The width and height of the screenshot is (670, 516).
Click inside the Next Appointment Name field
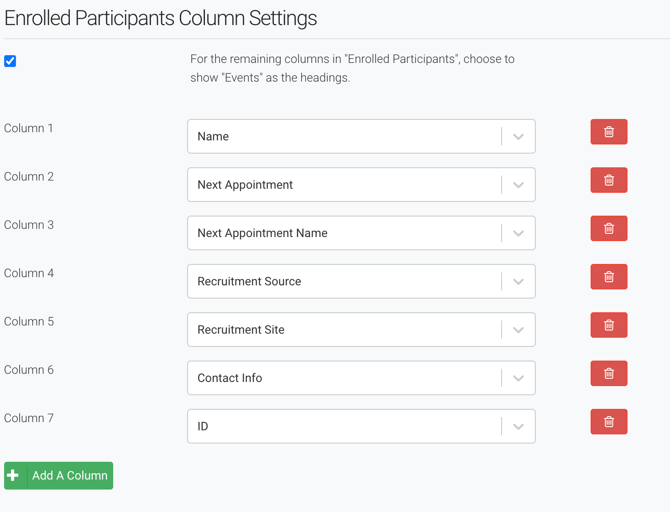pos(340,233)
